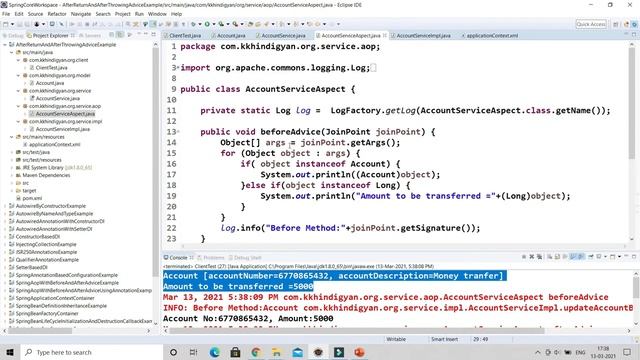Collapse src/main/java folder node
The image size is (640, 360).
[12, 52]
